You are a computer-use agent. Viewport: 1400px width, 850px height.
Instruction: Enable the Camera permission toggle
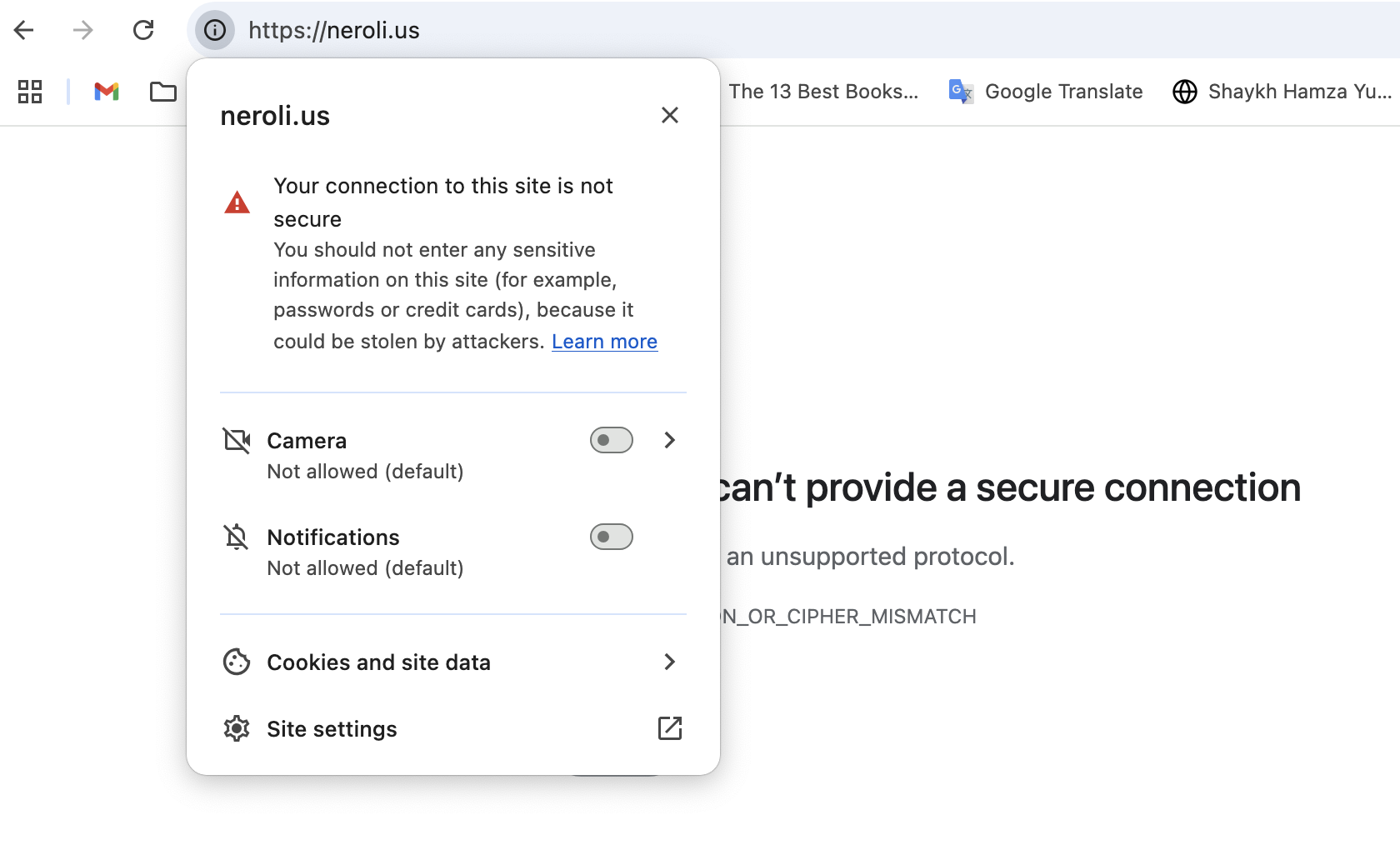click(x=612, y=440)
